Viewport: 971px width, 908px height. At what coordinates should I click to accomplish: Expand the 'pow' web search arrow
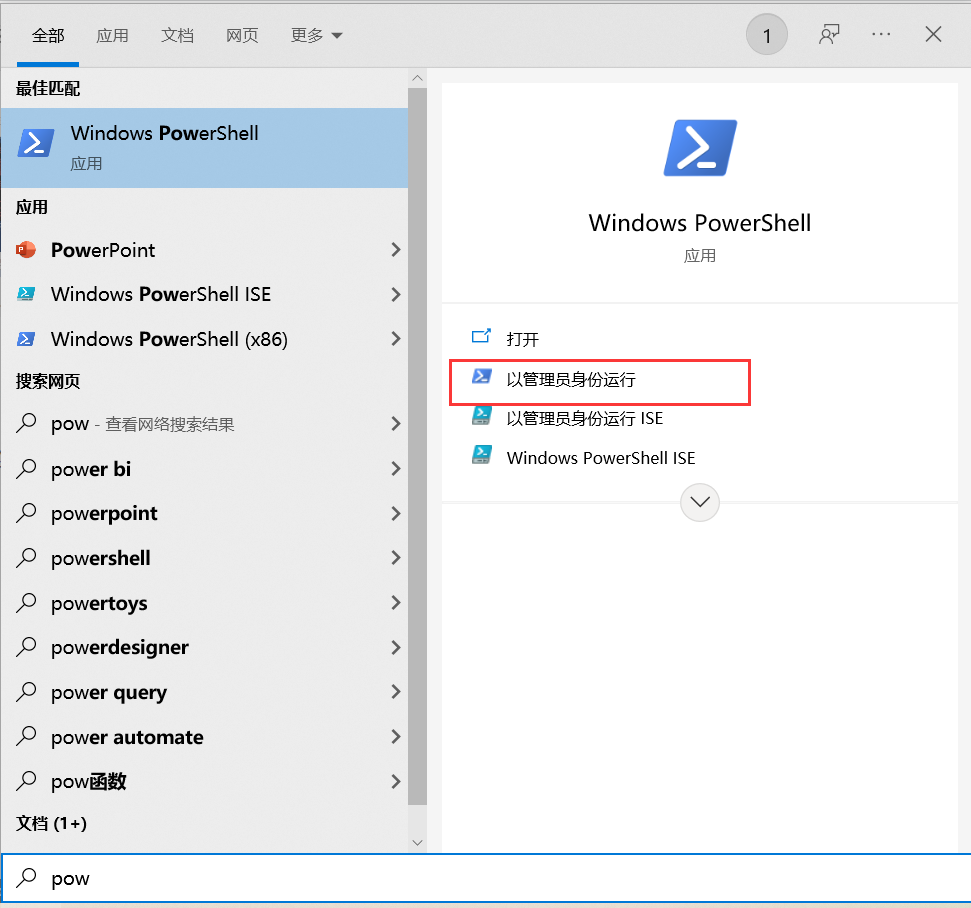(x=396, y=424)
